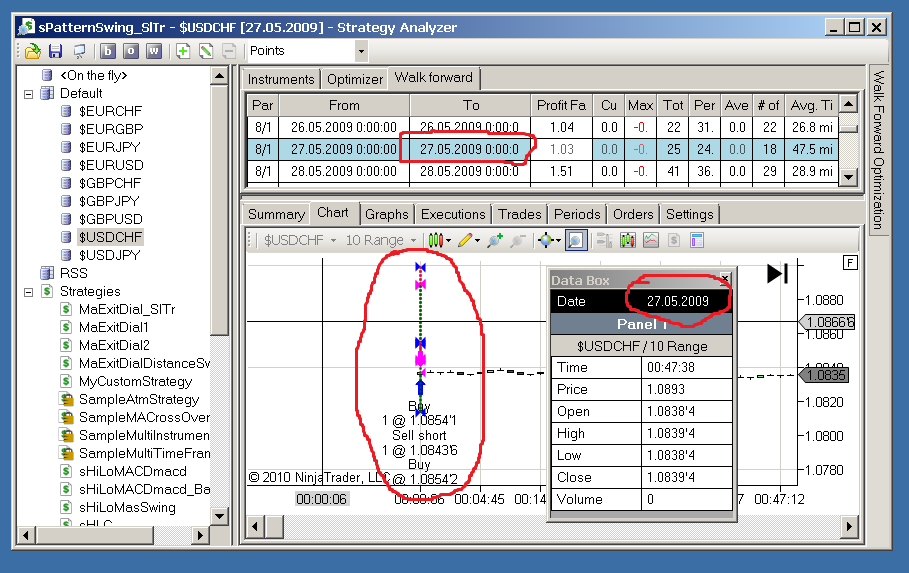909x573 pixels.
Task: Select the 26.05.2009 walk forward row
Action: [543, 127]
